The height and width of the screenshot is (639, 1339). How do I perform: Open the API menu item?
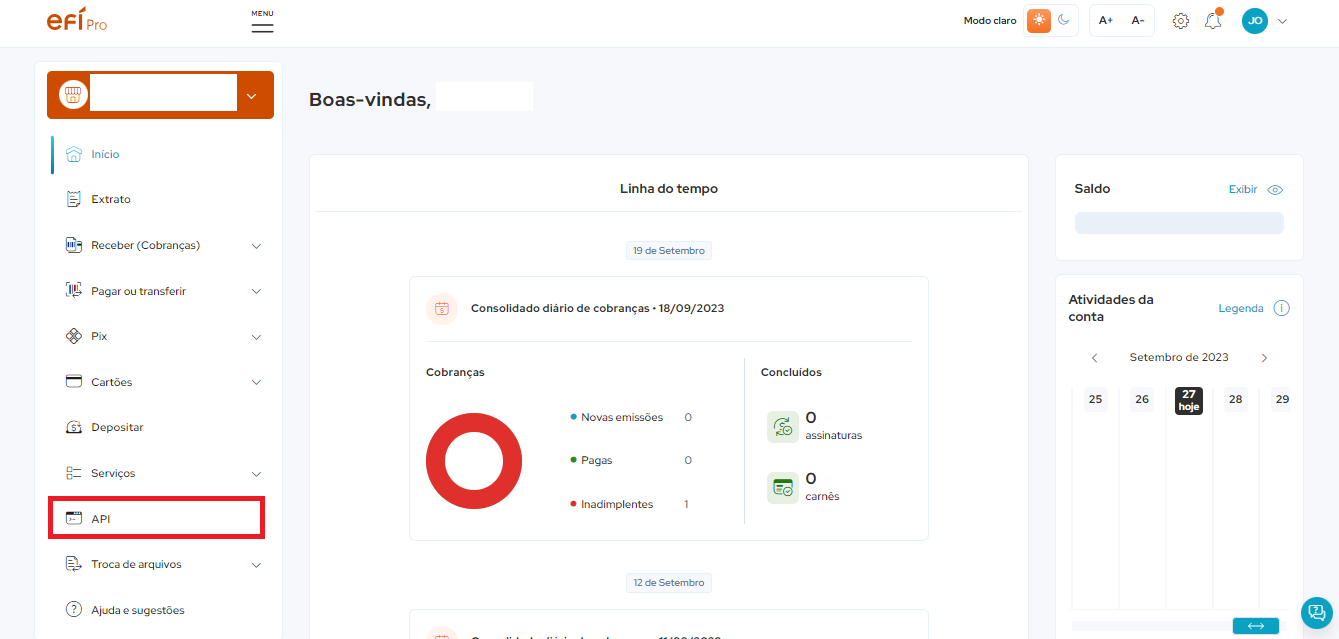click(x=157, y=518)
